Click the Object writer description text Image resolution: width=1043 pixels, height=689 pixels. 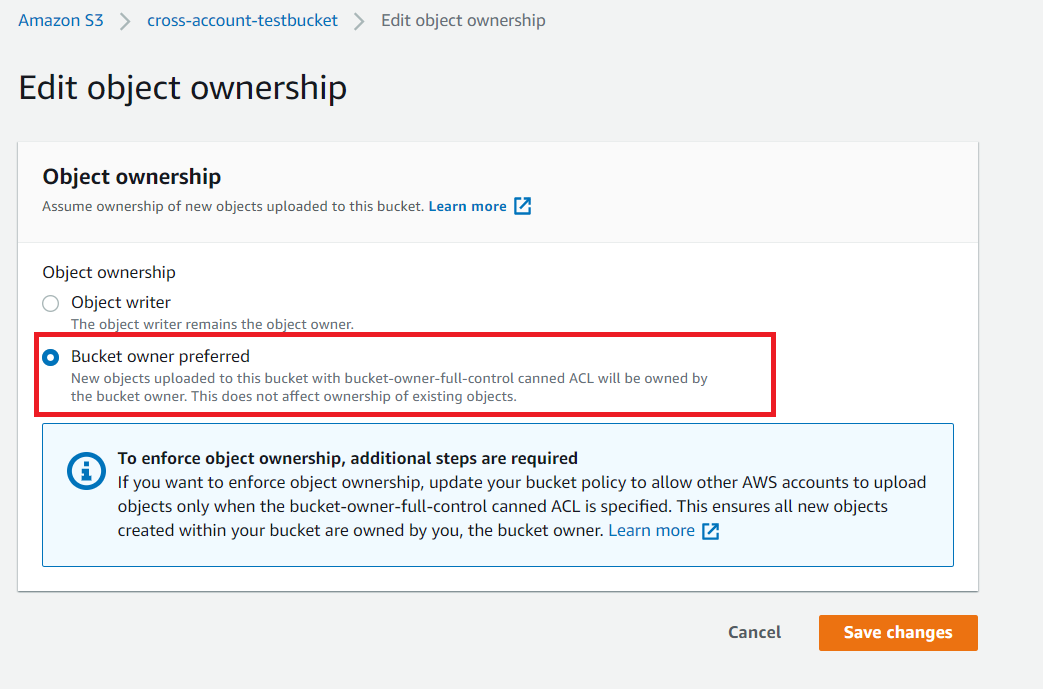pos(212,324)
